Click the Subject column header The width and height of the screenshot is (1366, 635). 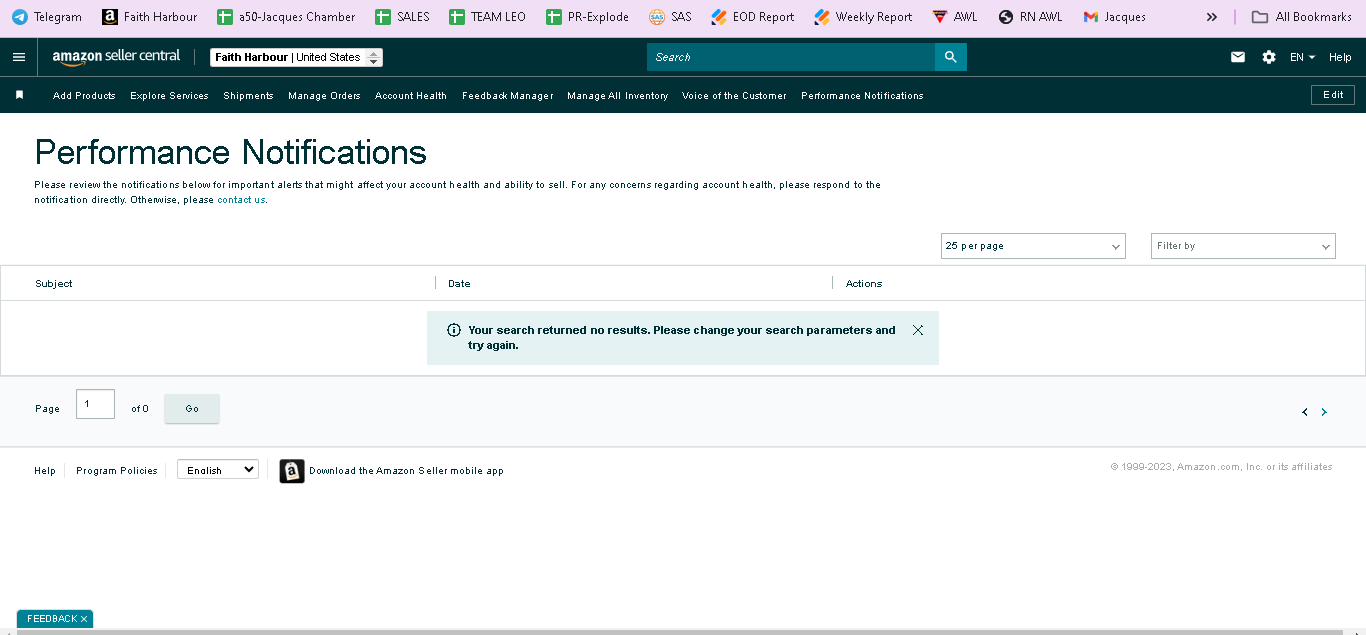[x=54, y=284]
